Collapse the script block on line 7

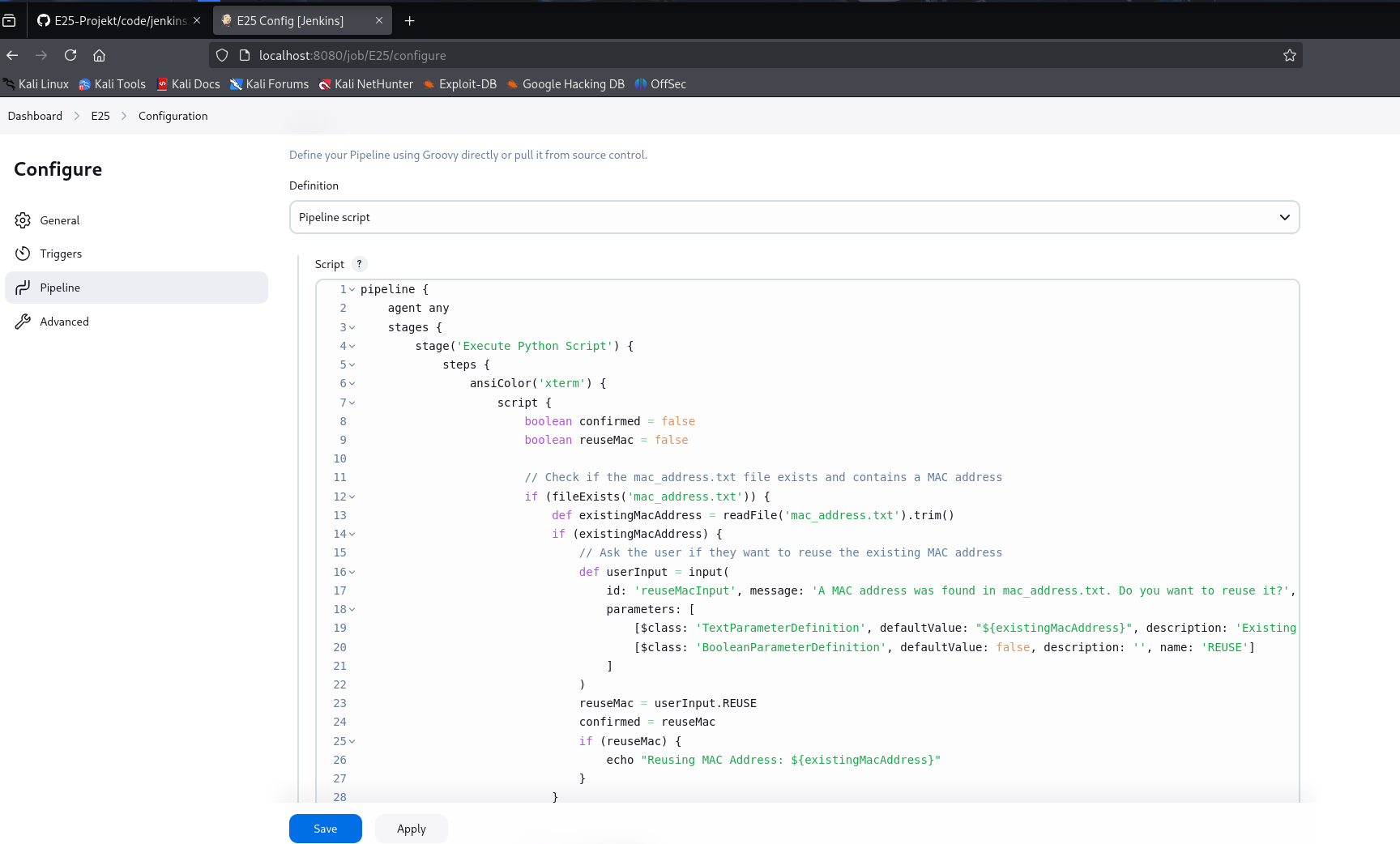[352, 403]
